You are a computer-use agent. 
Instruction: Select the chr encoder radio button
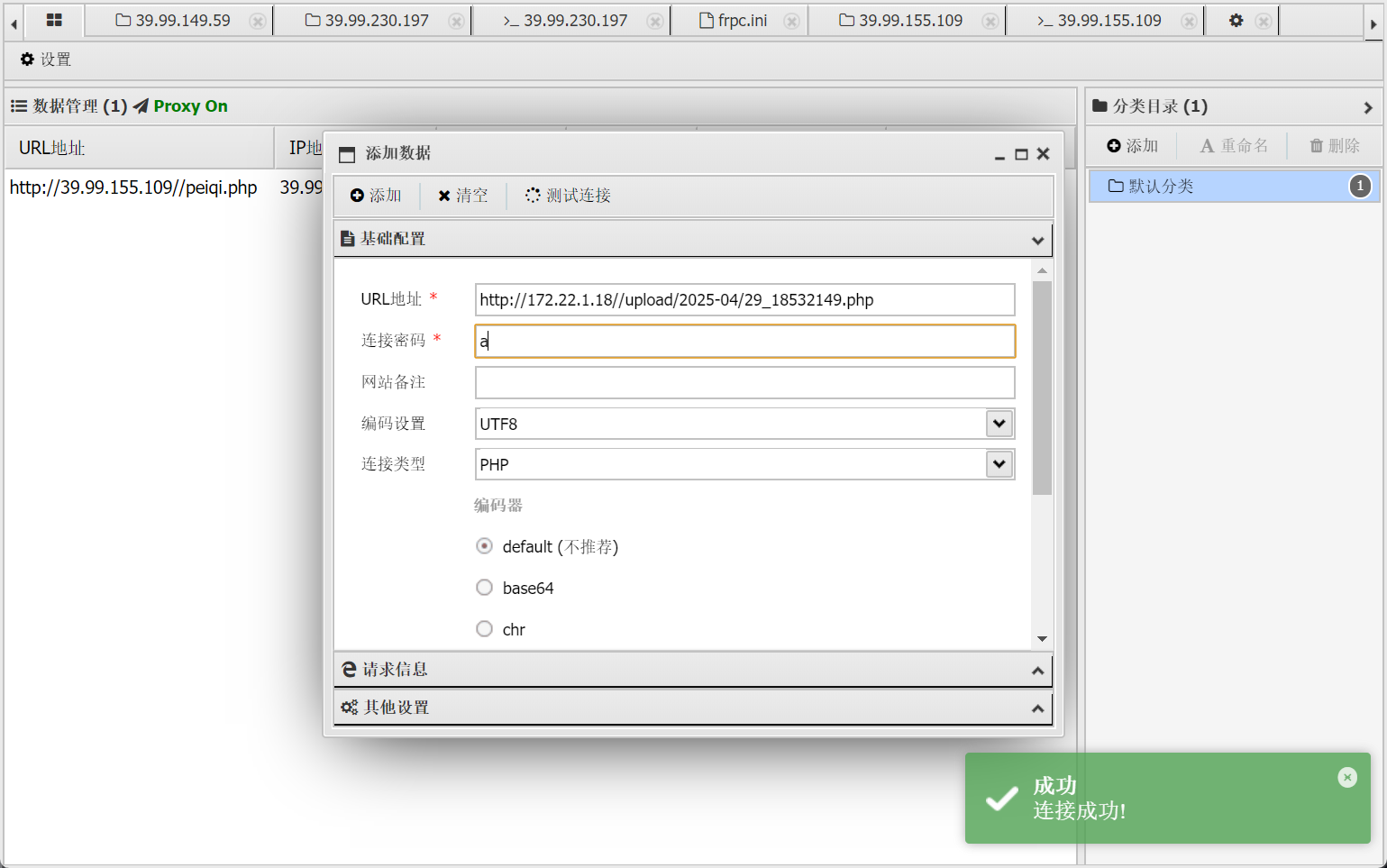point(485,629)
